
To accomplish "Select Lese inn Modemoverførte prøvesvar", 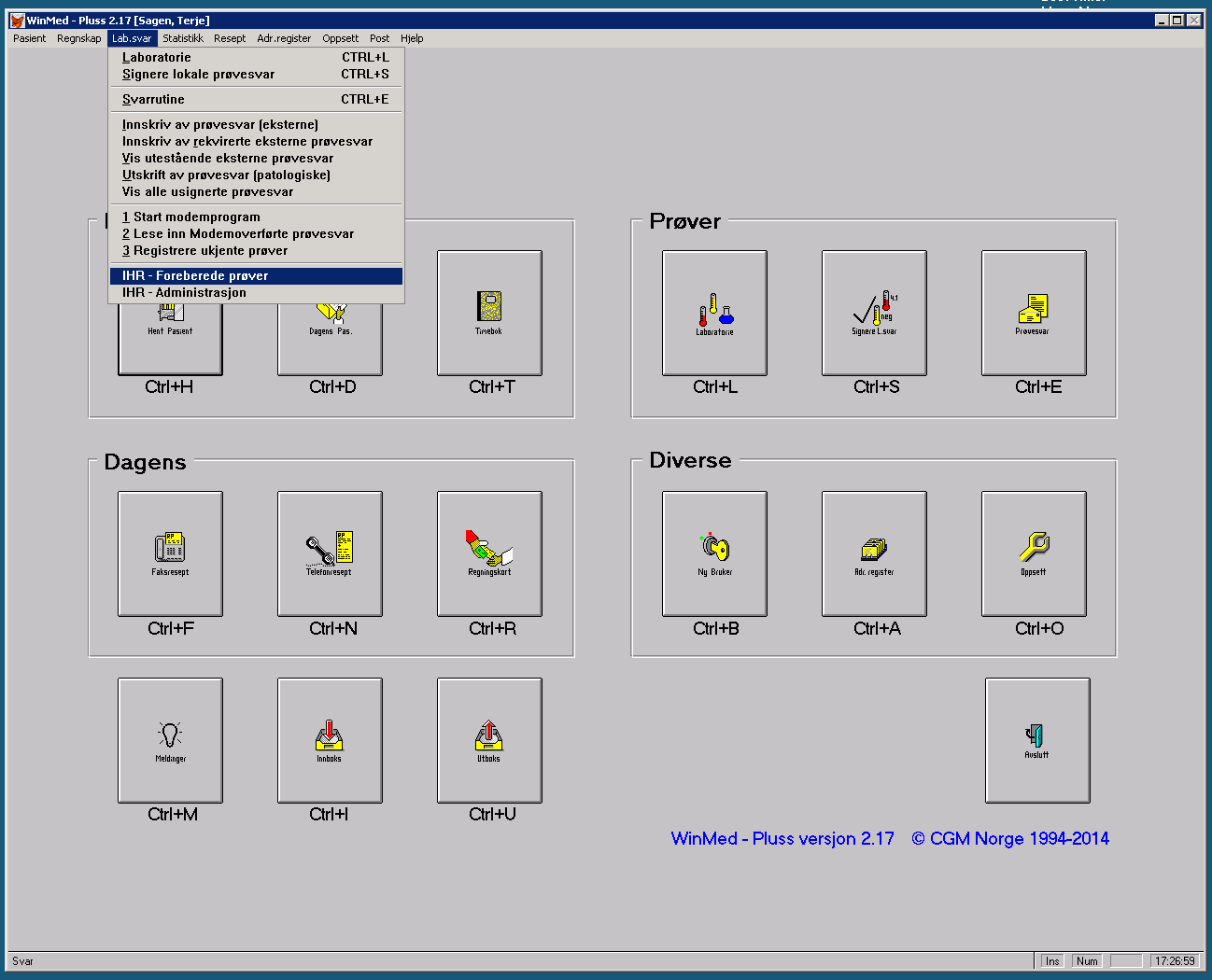I will click(x=256, y=233).
